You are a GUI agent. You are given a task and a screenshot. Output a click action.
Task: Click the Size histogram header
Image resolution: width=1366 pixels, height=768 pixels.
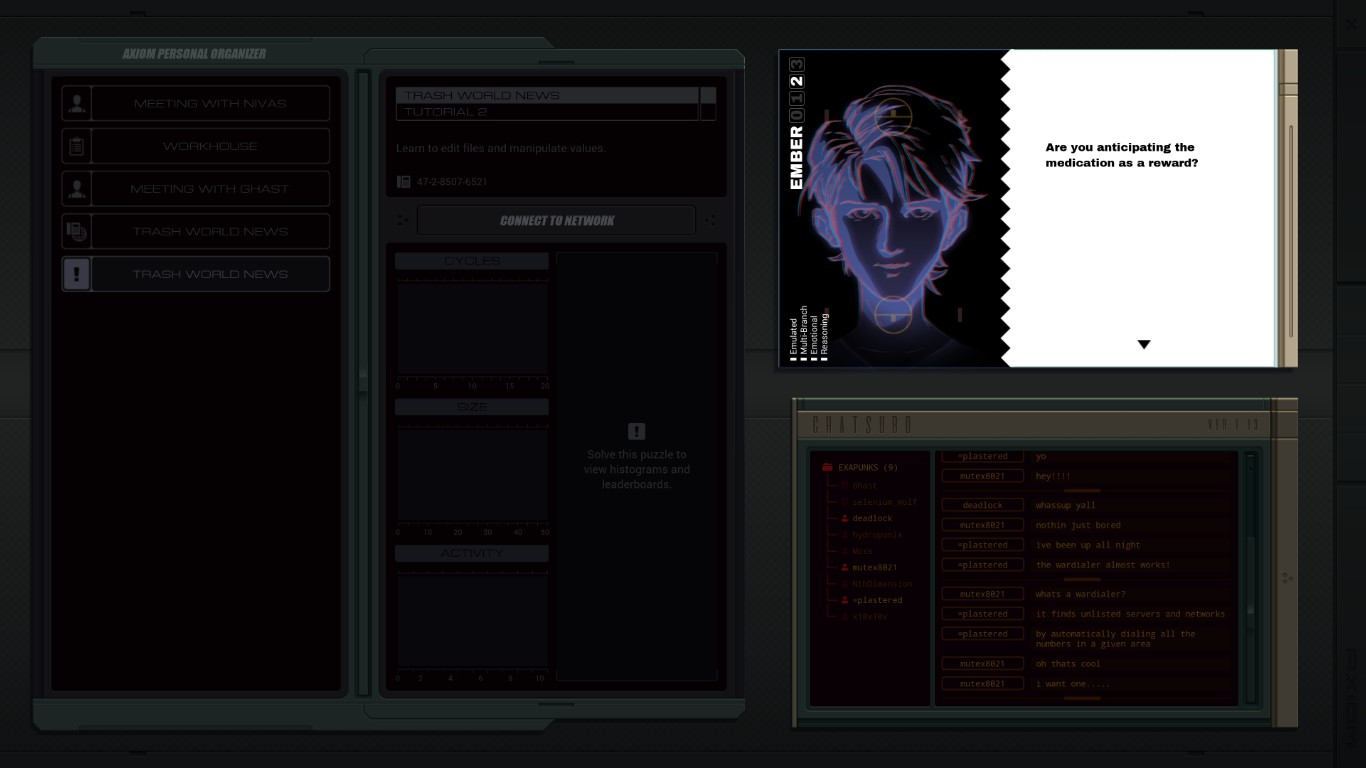coord(472,407)
